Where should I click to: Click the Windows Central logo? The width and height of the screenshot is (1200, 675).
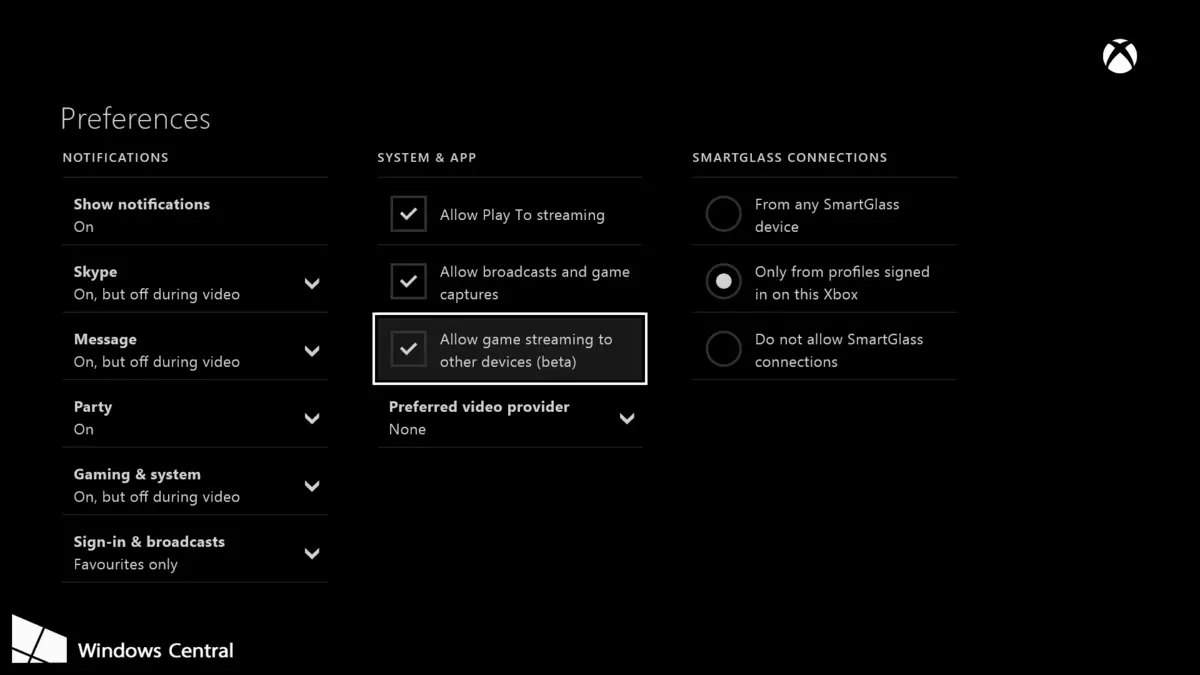[x=39, y=640]
